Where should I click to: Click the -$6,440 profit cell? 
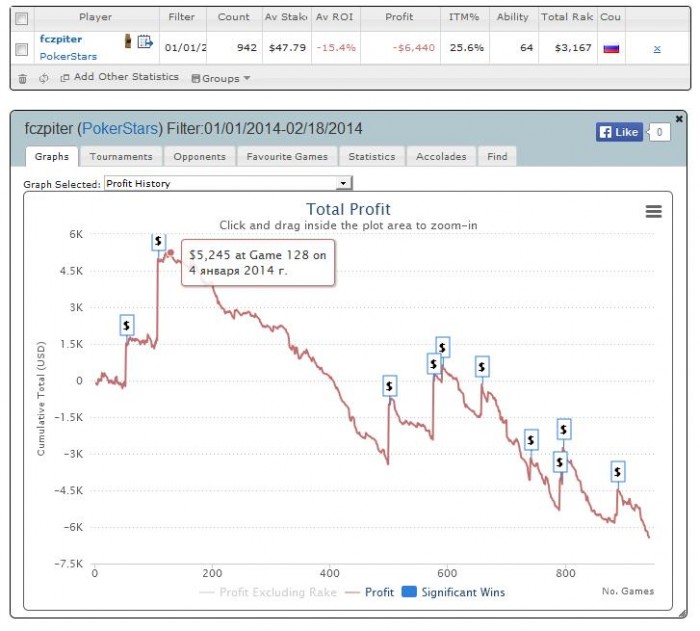pyautogui.click(x=413, y=48)
